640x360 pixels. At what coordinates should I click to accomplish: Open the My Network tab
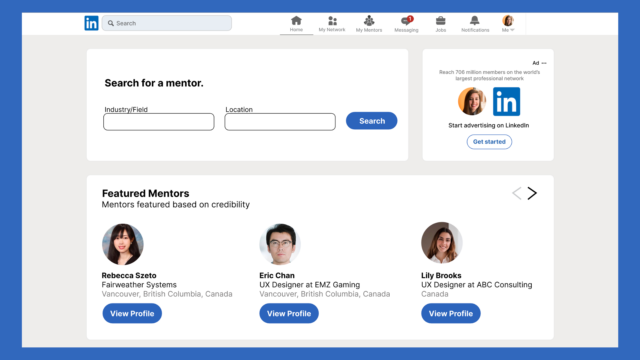[x=332, y=24]
